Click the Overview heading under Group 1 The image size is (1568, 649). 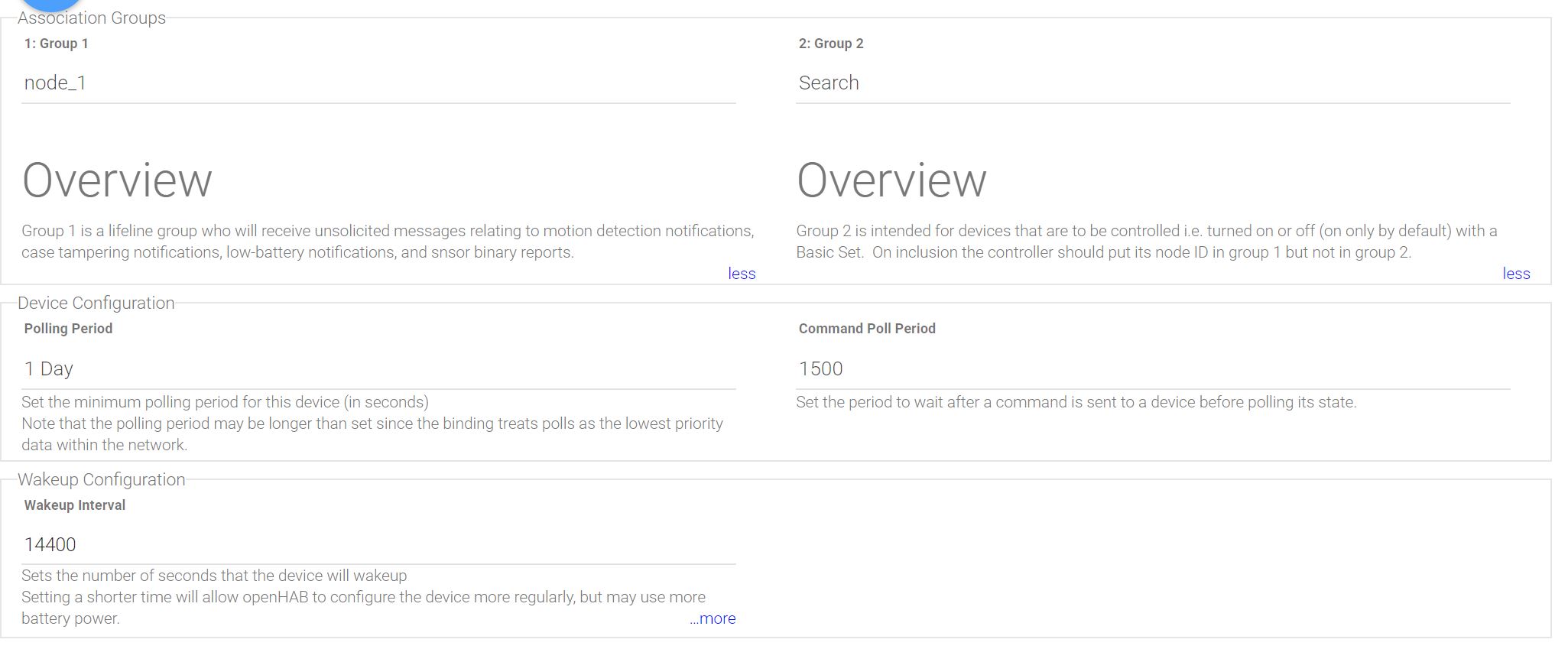[x=117, y=180]
